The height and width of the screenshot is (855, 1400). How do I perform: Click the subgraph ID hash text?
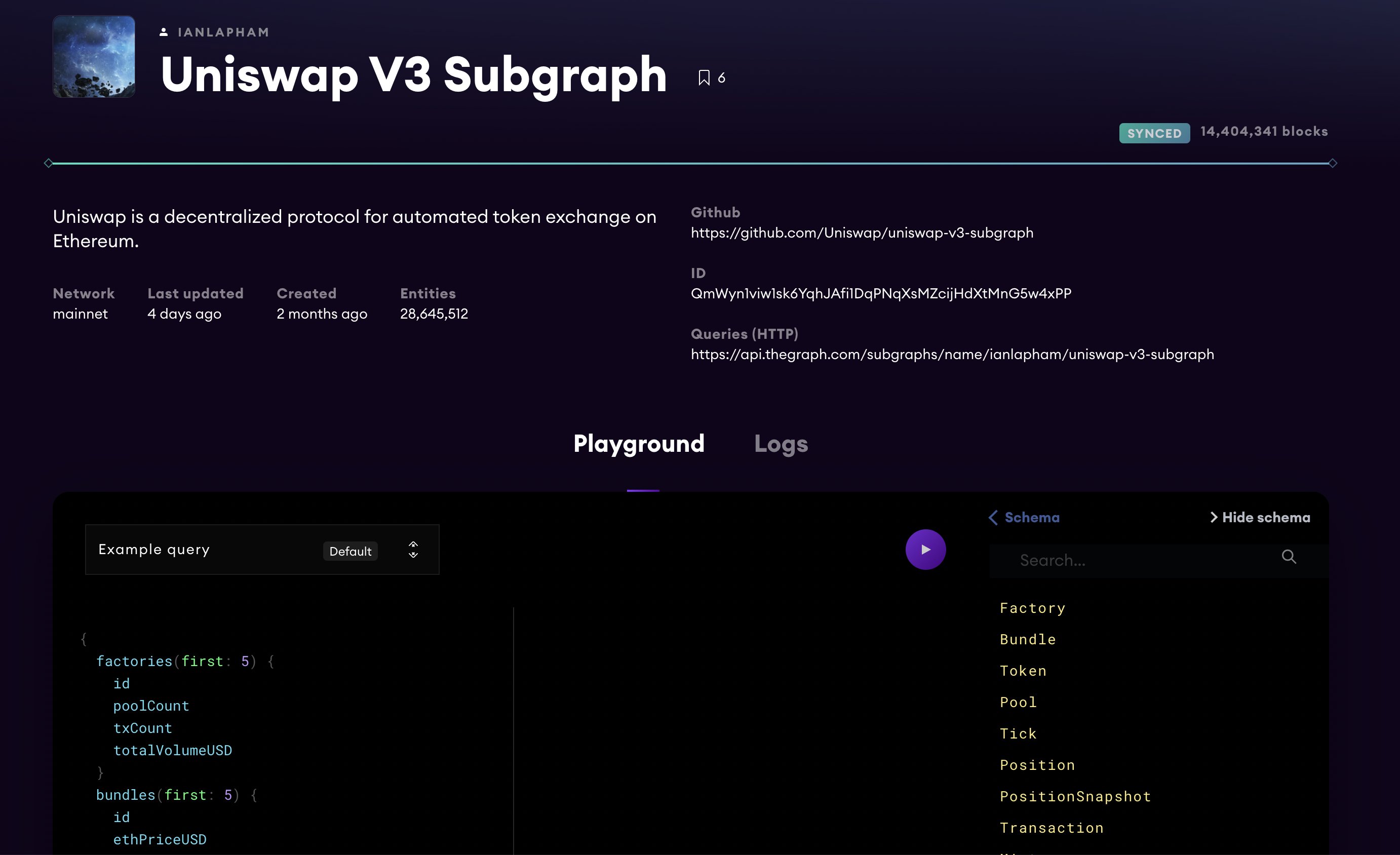(x=881, y=294)
